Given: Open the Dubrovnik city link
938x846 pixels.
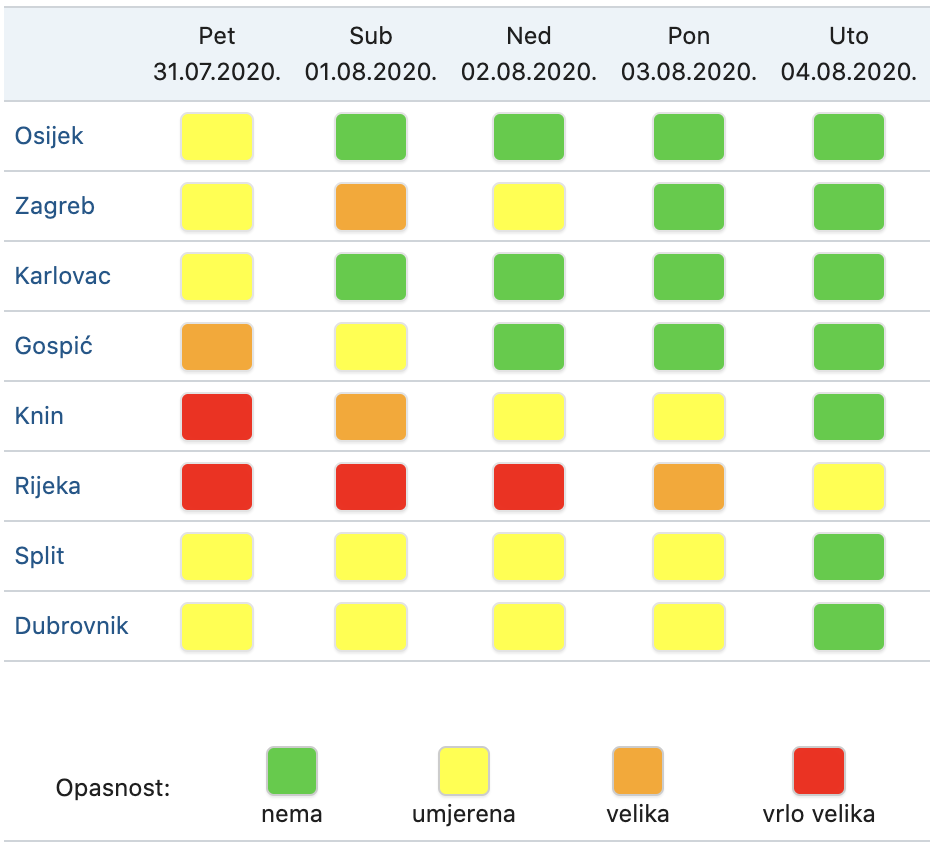Looking at the screenshot, I should point(71,626).
